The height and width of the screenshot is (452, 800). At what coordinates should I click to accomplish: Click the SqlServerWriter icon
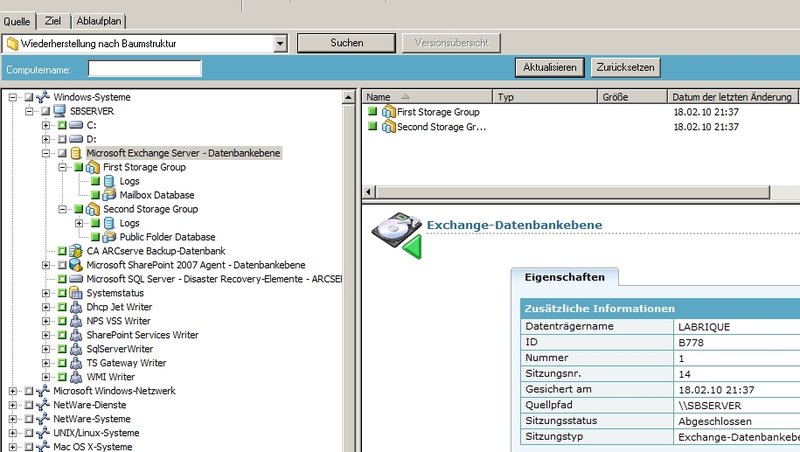[76, 349]
